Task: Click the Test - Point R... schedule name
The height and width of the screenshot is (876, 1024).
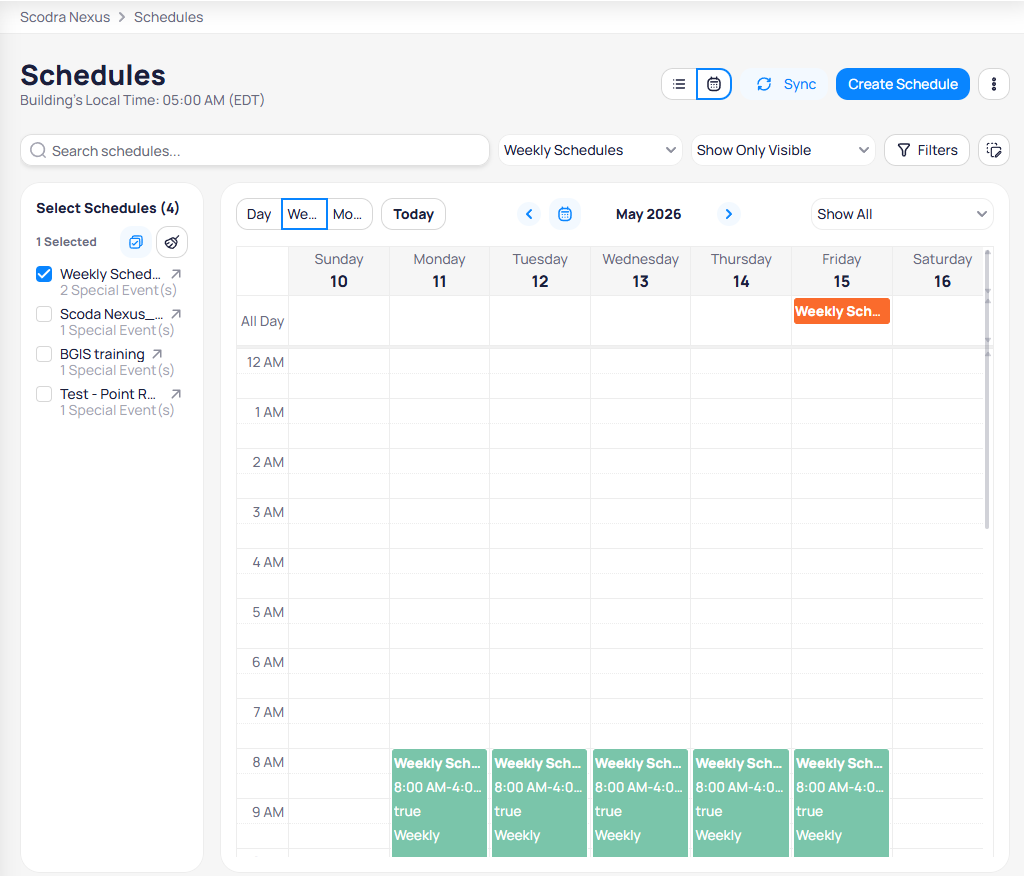Action: point(108,394)
